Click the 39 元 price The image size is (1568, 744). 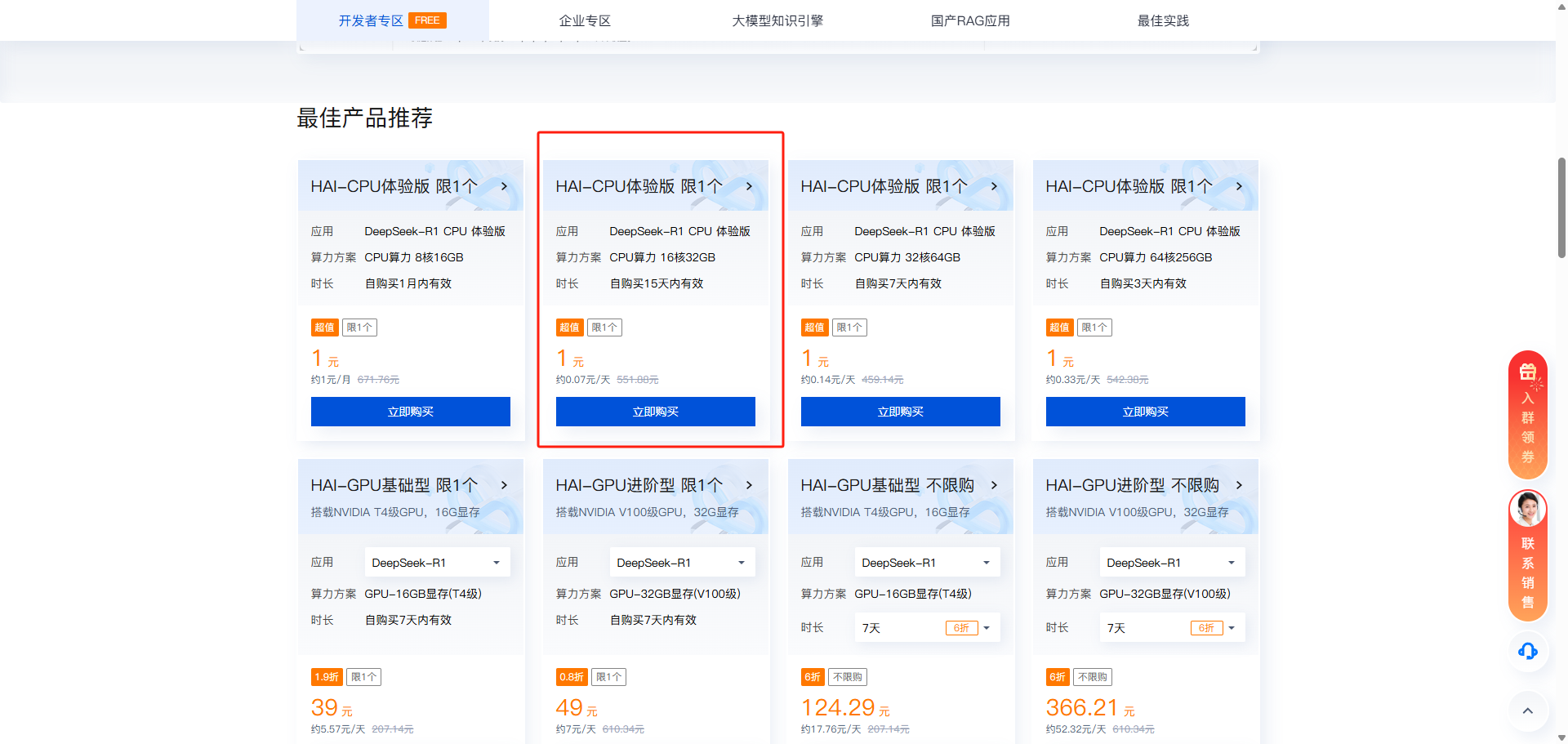point(332,707)
